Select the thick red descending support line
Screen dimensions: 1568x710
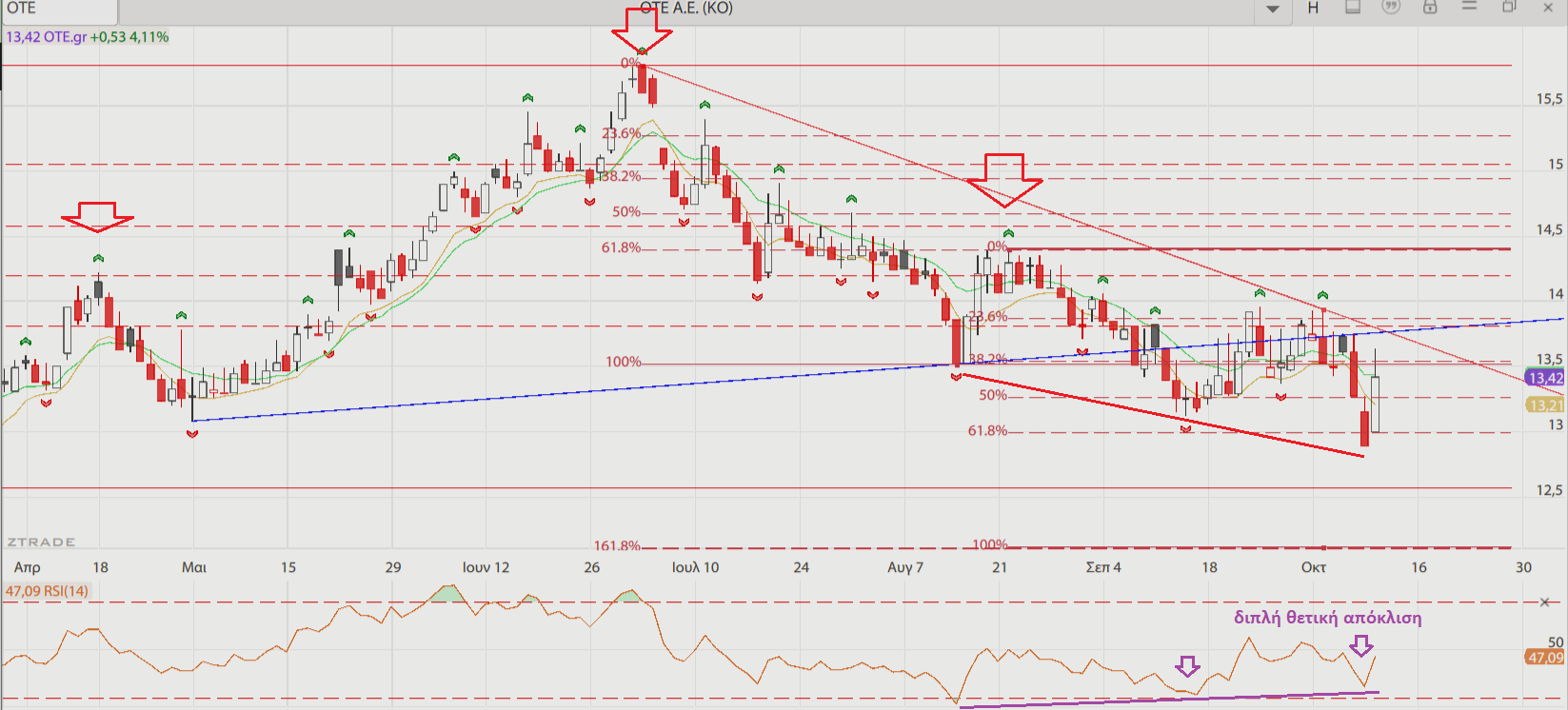pyautogui.click(x=1163, y=415)
